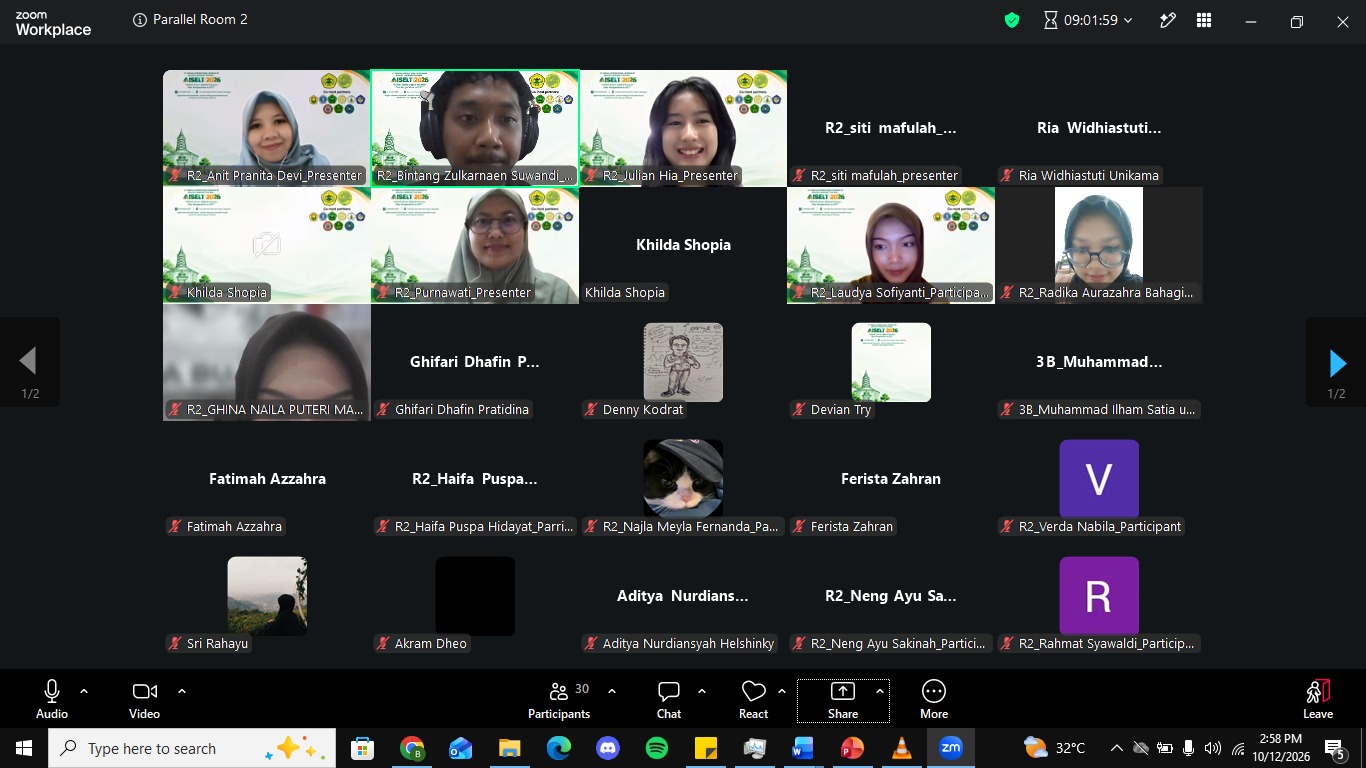The width and height of the screenshot is (1366, 768).
Task: Open Microsoft Edge from the taskbar
Action: 559,748
